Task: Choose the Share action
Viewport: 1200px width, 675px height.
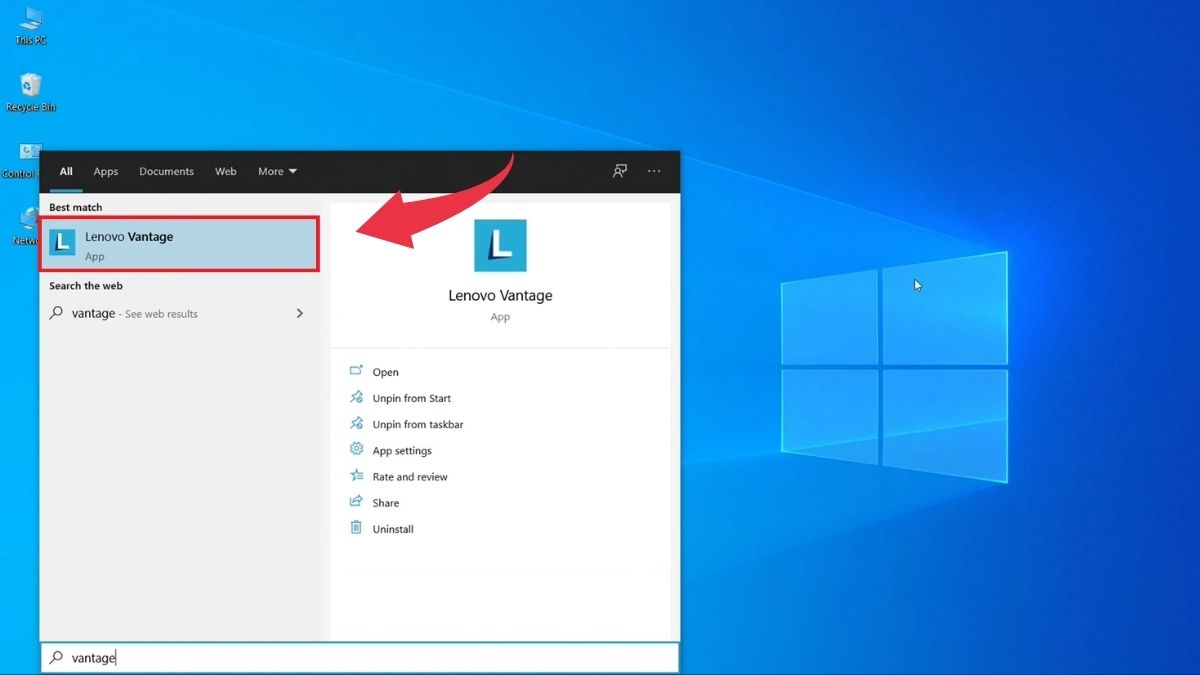Action: point(385,503)
